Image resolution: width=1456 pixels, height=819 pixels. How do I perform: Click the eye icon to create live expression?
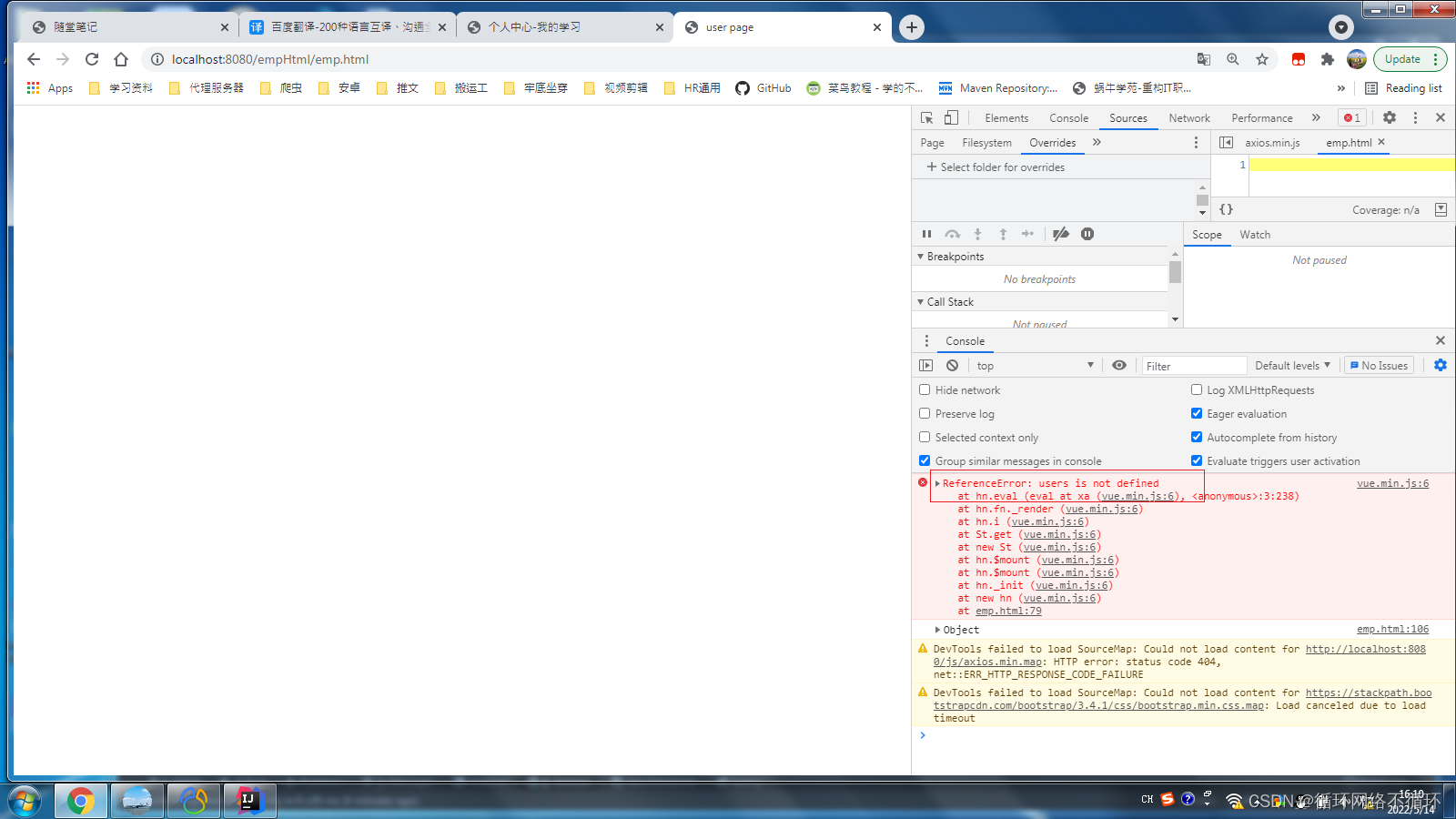tap(1118, 365)
